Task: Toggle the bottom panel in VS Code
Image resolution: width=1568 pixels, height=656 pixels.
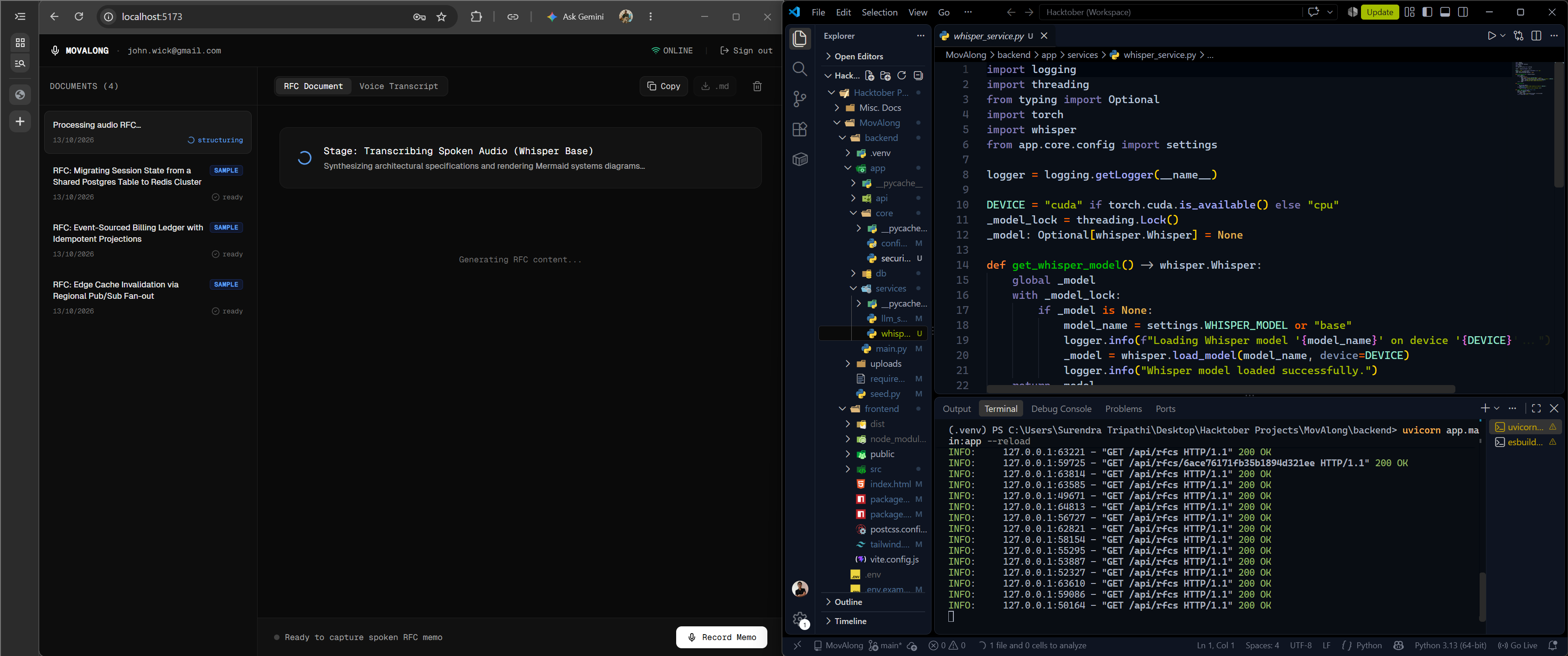Action: coord(1445,12)
